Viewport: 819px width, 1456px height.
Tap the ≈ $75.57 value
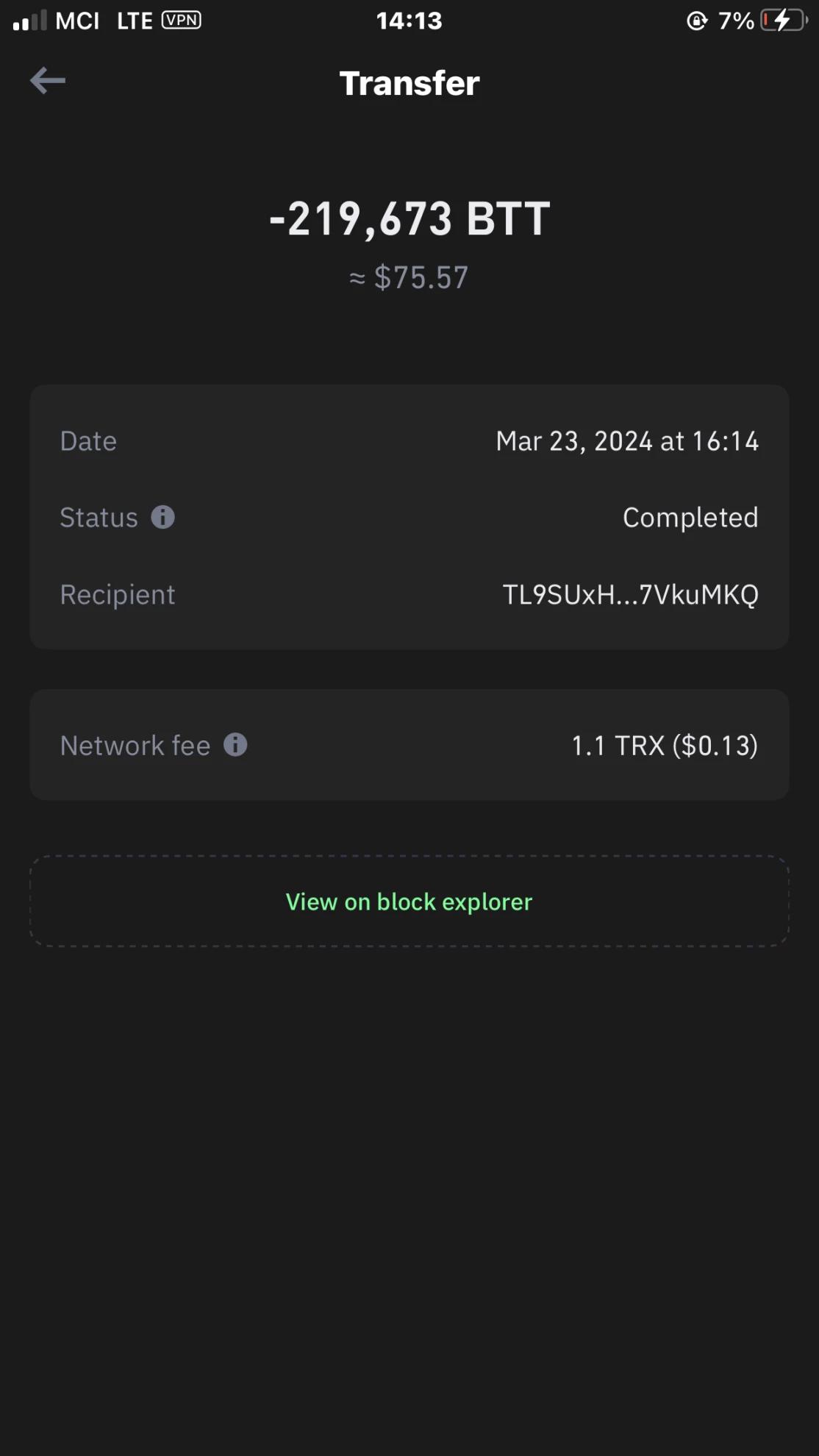point(409,278)
